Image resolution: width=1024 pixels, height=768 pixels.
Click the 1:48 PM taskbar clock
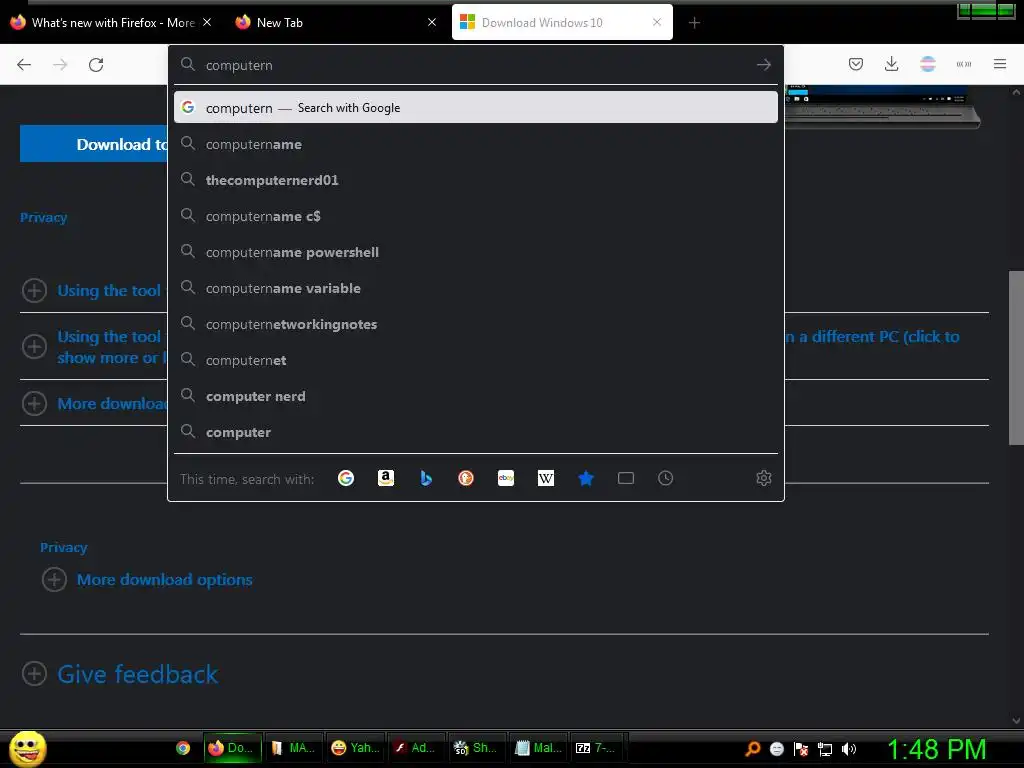pyautogui.click(x=936, y=749)
